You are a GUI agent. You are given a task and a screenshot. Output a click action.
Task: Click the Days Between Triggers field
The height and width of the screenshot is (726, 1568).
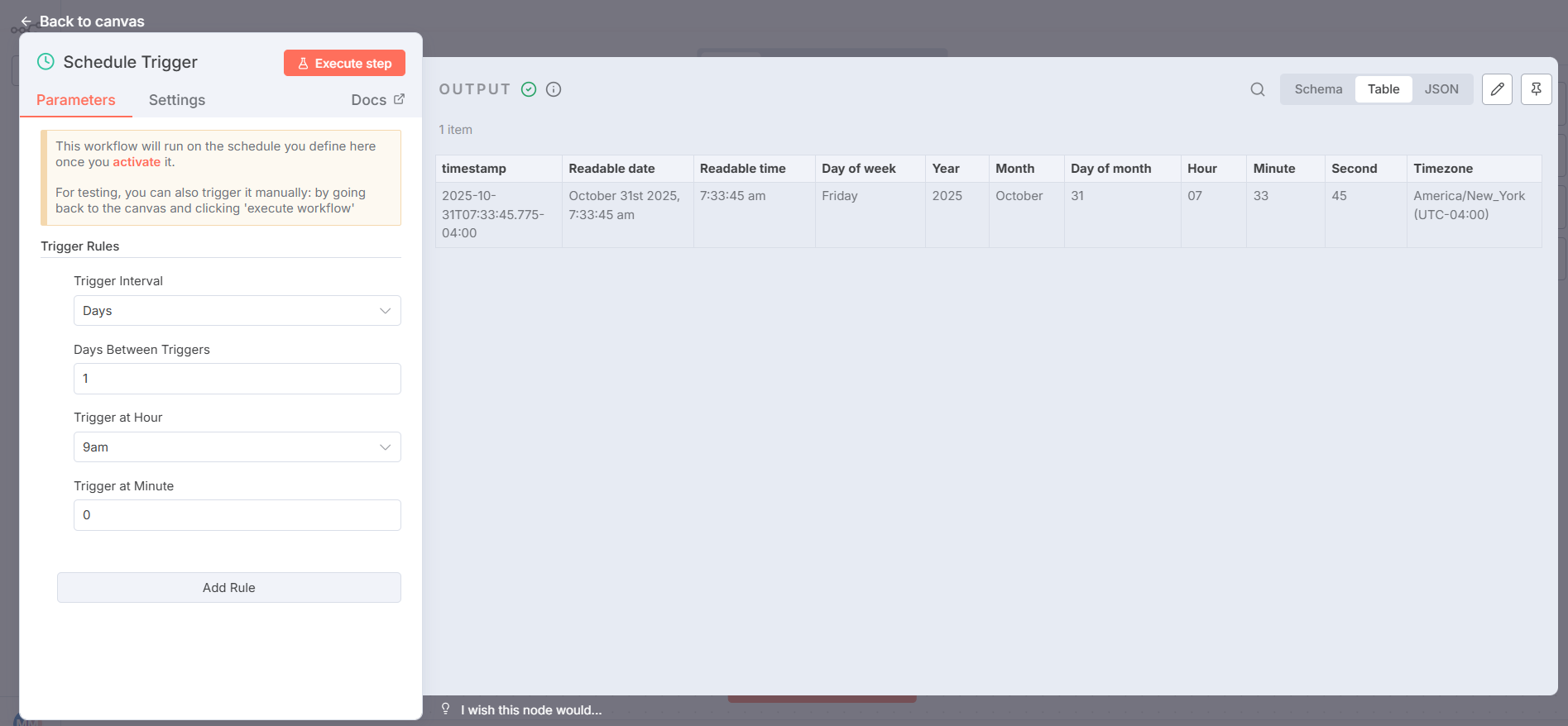pos(237,379)
